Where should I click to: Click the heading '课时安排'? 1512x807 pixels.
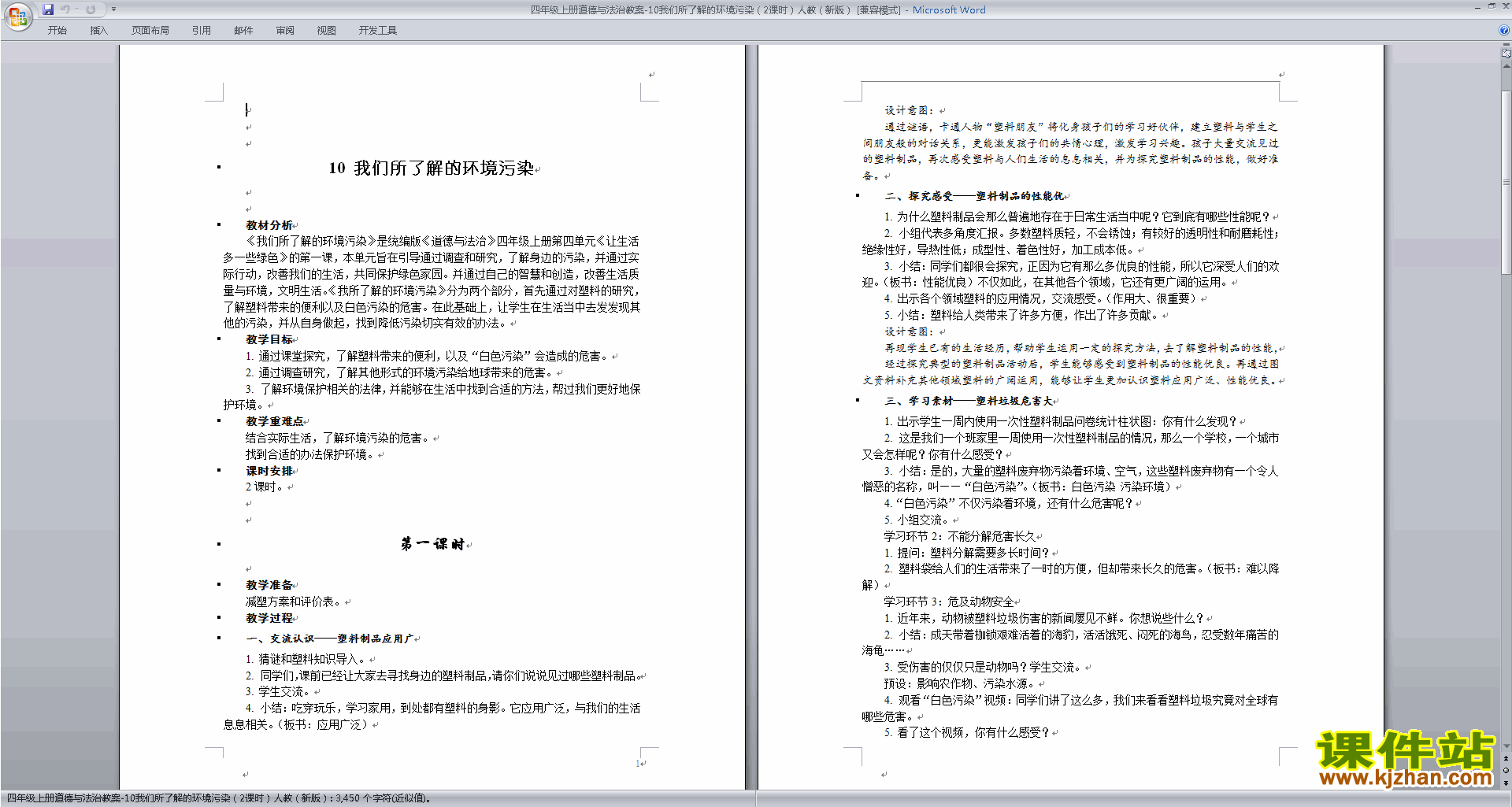pyautogui.click(x=269, y=471)
